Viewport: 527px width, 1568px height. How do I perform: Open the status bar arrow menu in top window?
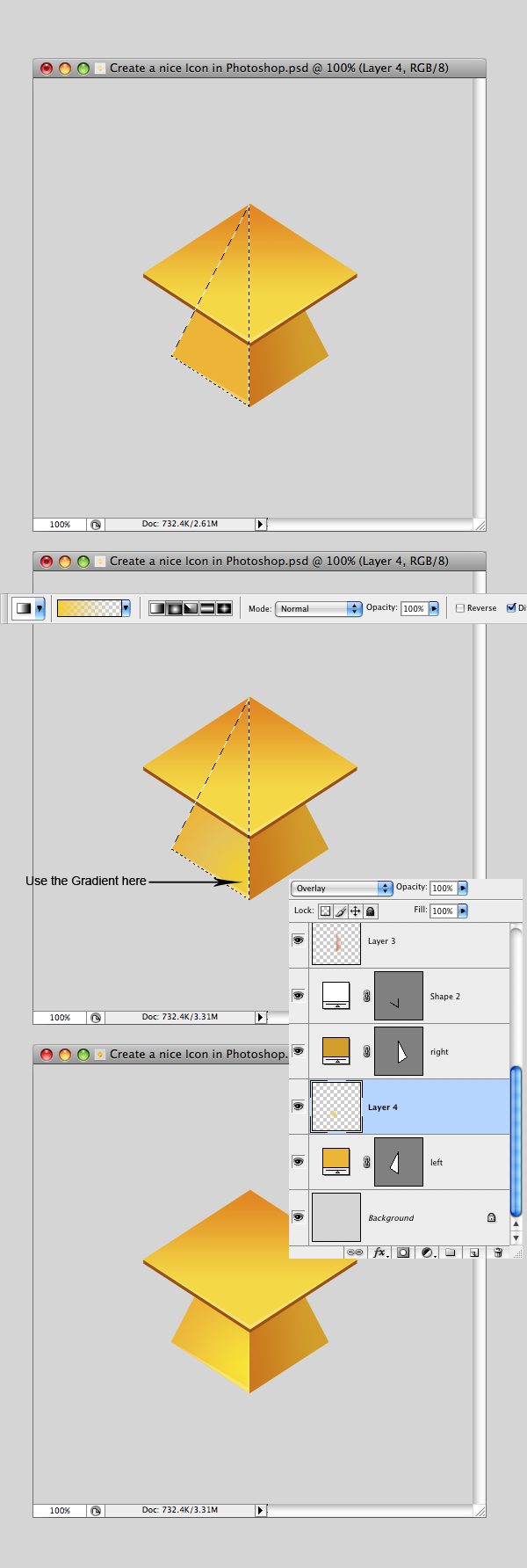tap(260, 525)
